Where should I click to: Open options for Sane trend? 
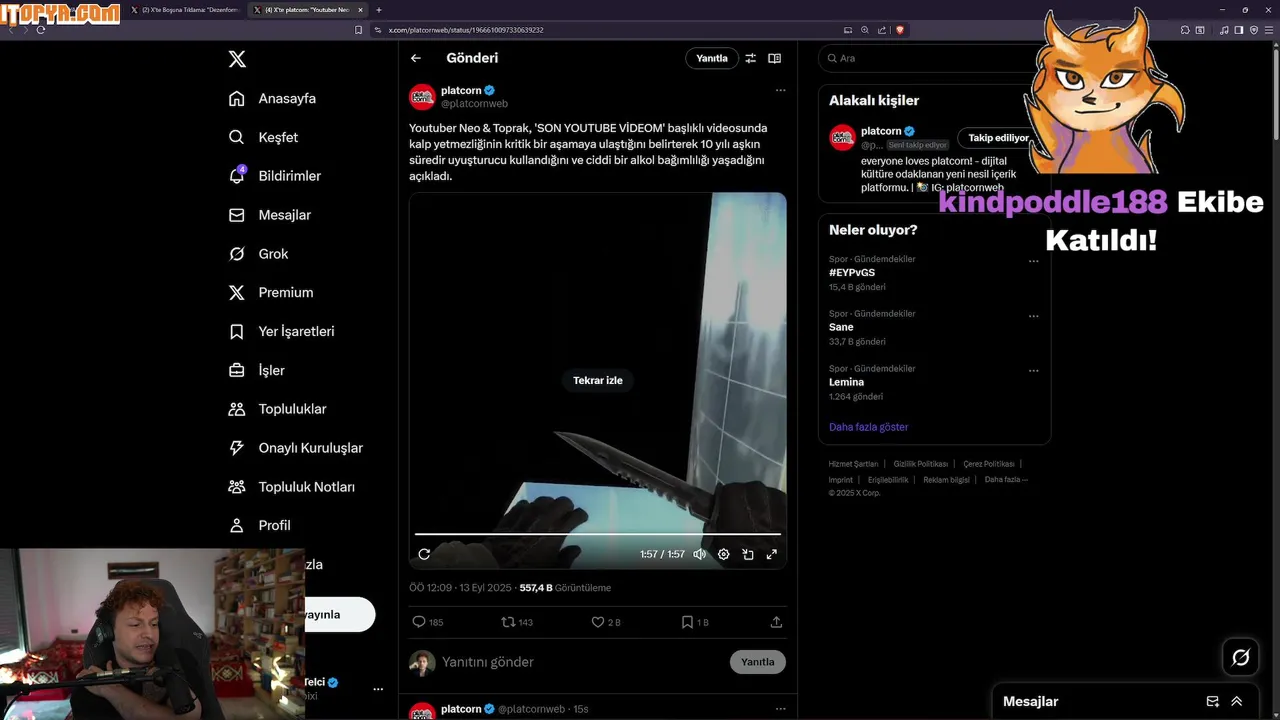point(1033,316)
